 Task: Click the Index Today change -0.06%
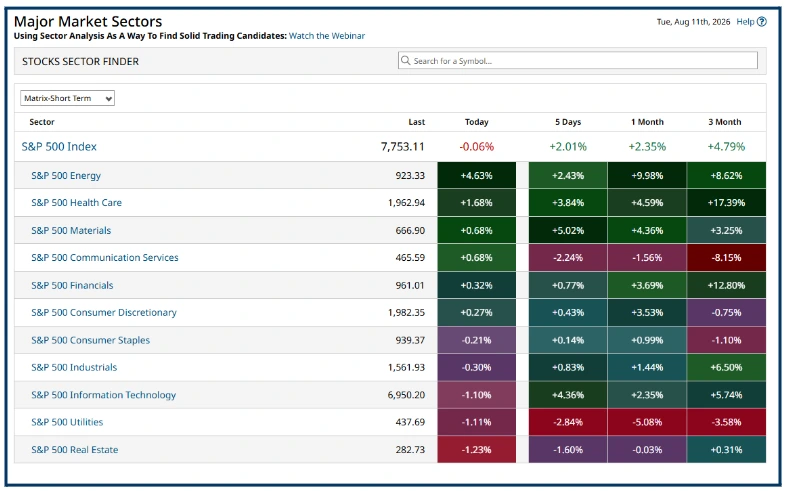pos(477,147)
